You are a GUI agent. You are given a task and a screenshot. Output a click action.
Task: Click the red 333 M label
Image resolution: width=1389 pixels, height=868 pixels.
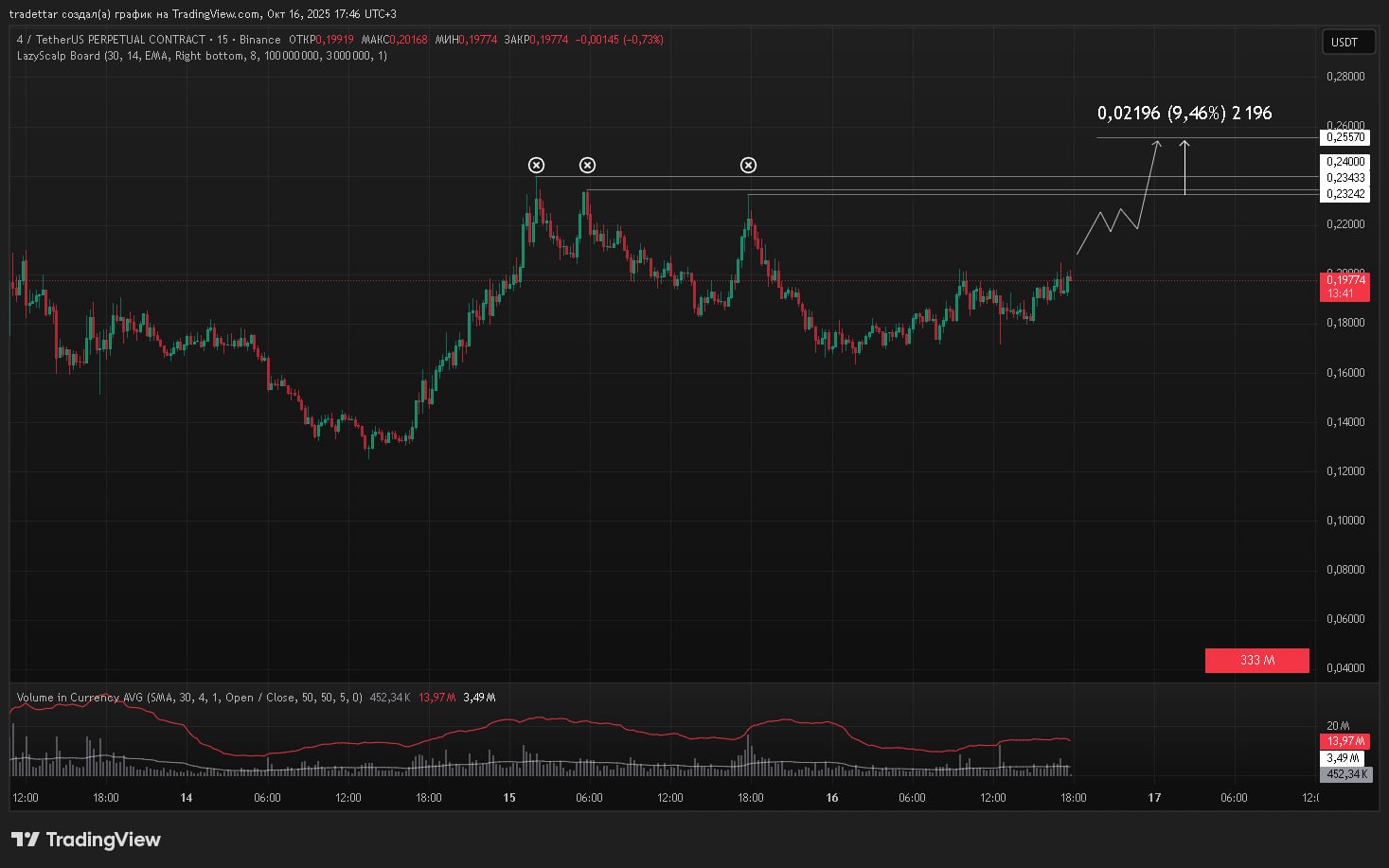[x=1256, y=660]
